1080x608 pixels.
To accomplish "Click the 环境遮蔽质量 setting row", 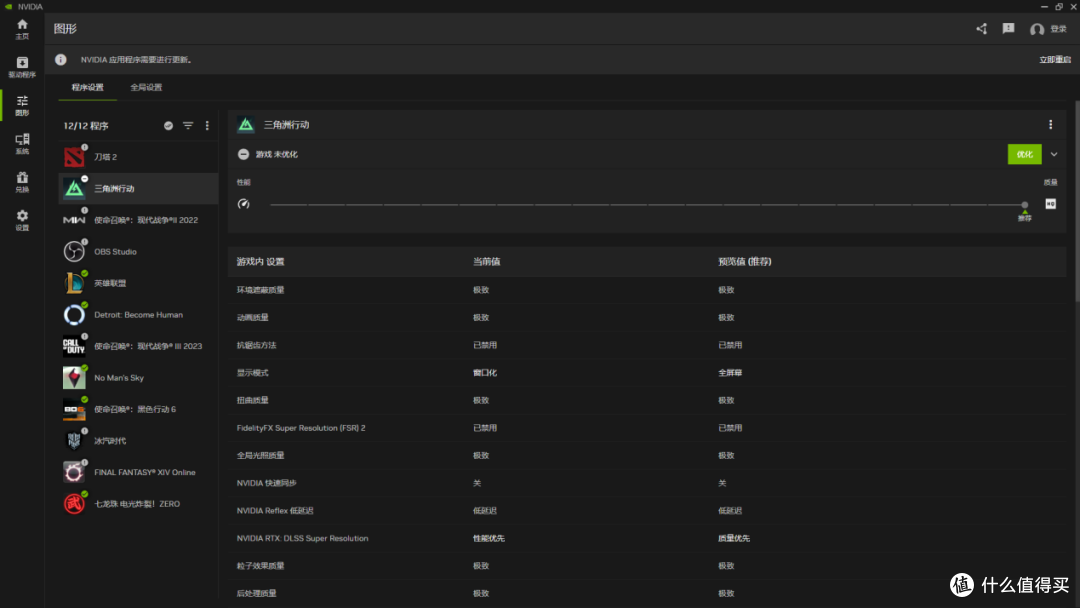I will tap(647, 290).
